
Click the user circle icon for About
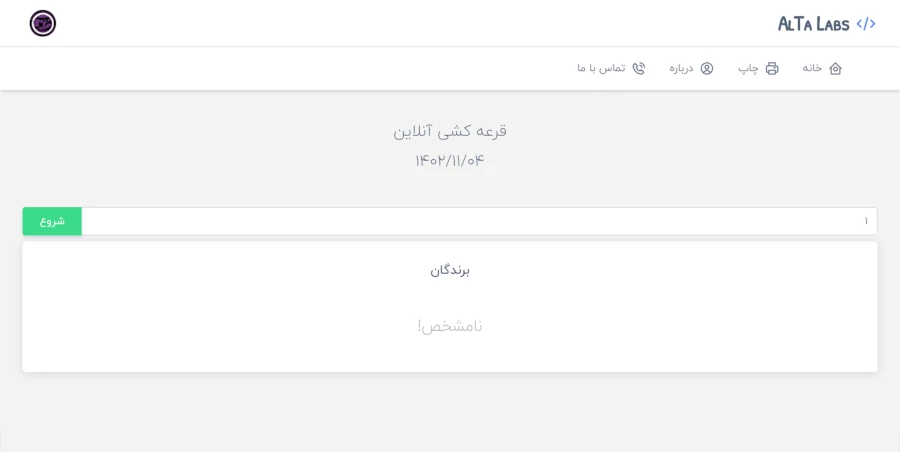(x=707, y=68)
